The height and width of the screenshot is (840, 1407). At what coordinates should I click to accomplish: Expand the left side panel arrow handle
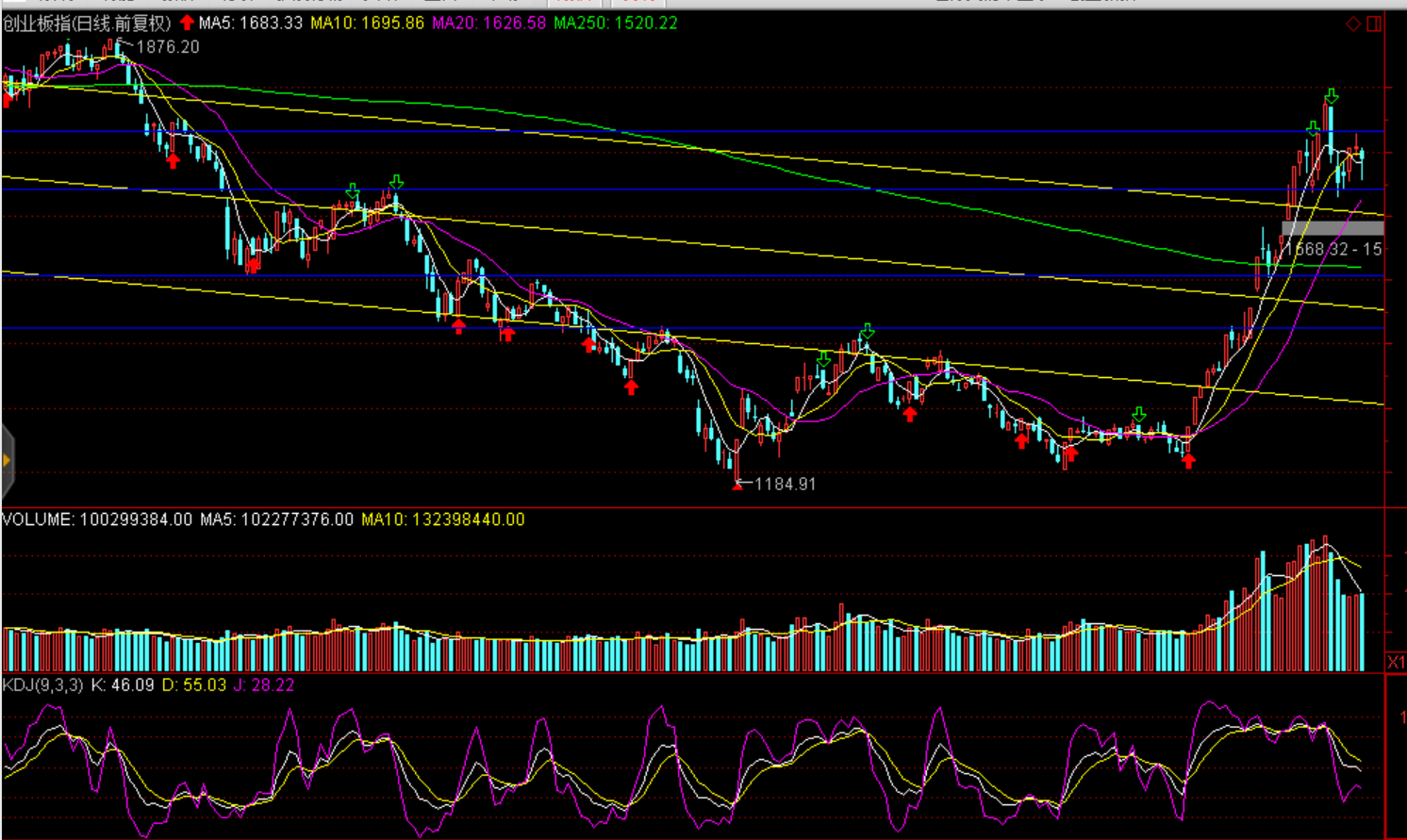(7, 460)
